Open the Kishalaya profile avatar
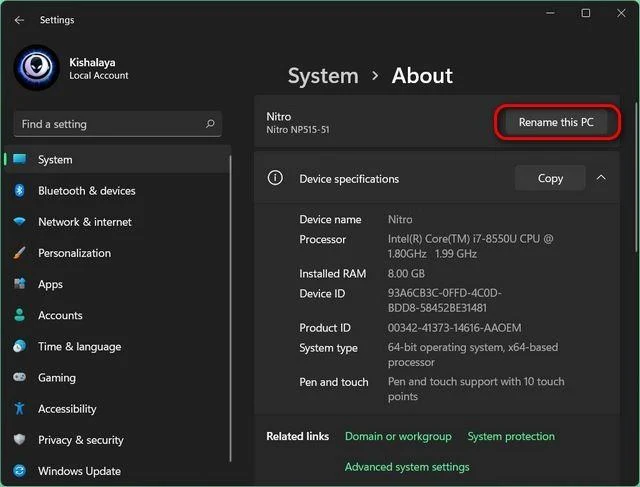Screen dimensions: 640x487 pyautogui.click(x=37, y=68)
